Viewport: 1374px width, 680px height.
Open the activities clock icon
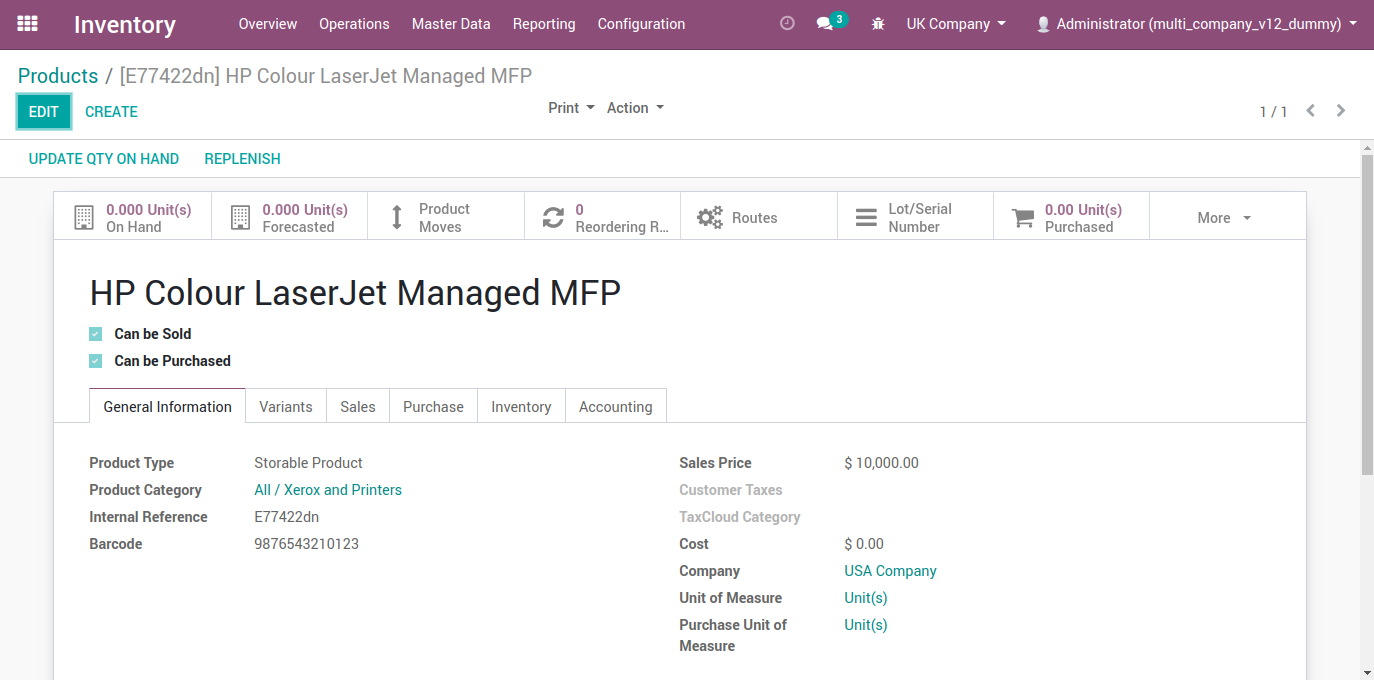pos(787,24)
